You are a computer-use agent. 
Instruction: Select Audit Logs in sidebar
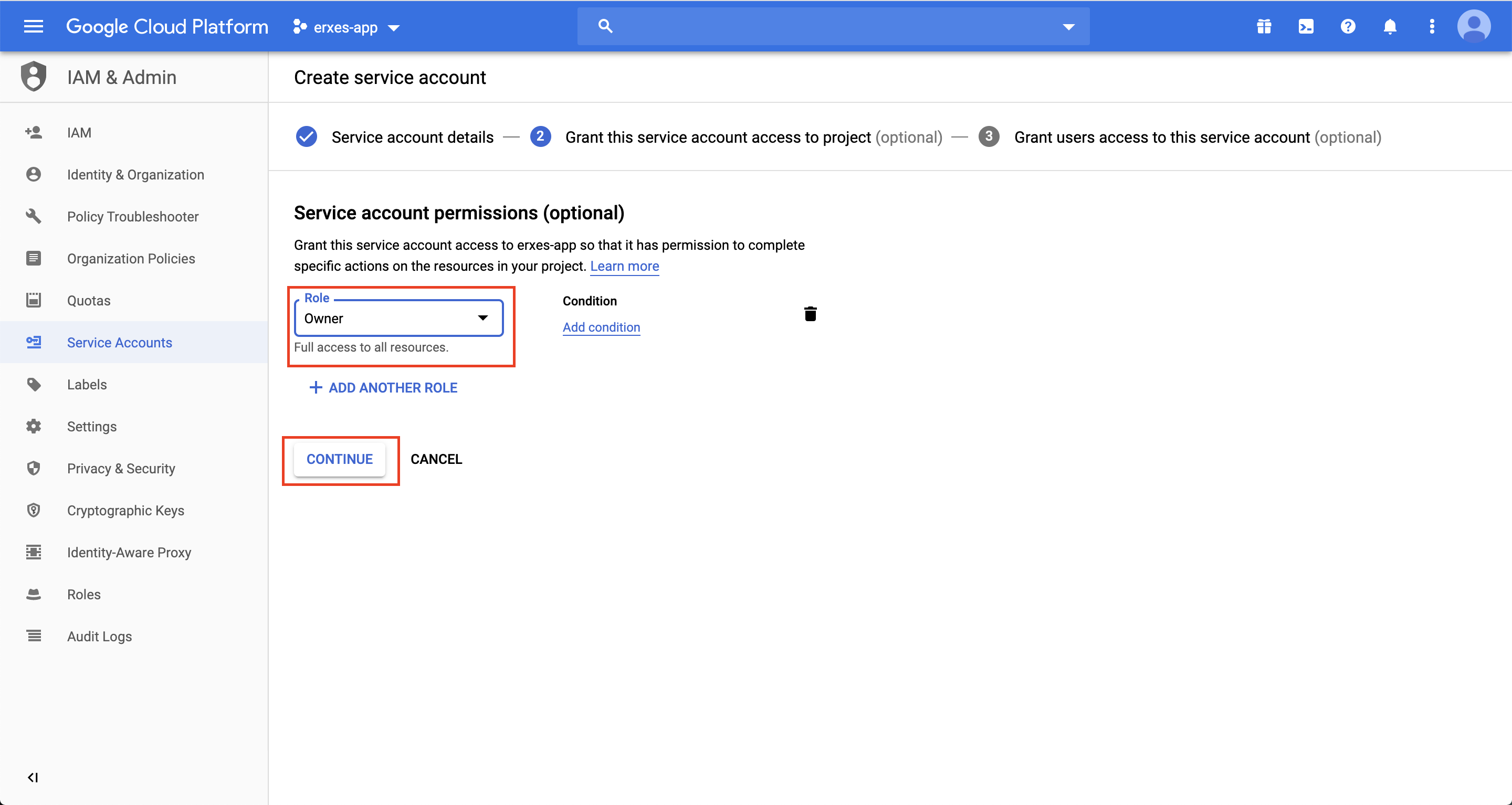coord(99,637)
